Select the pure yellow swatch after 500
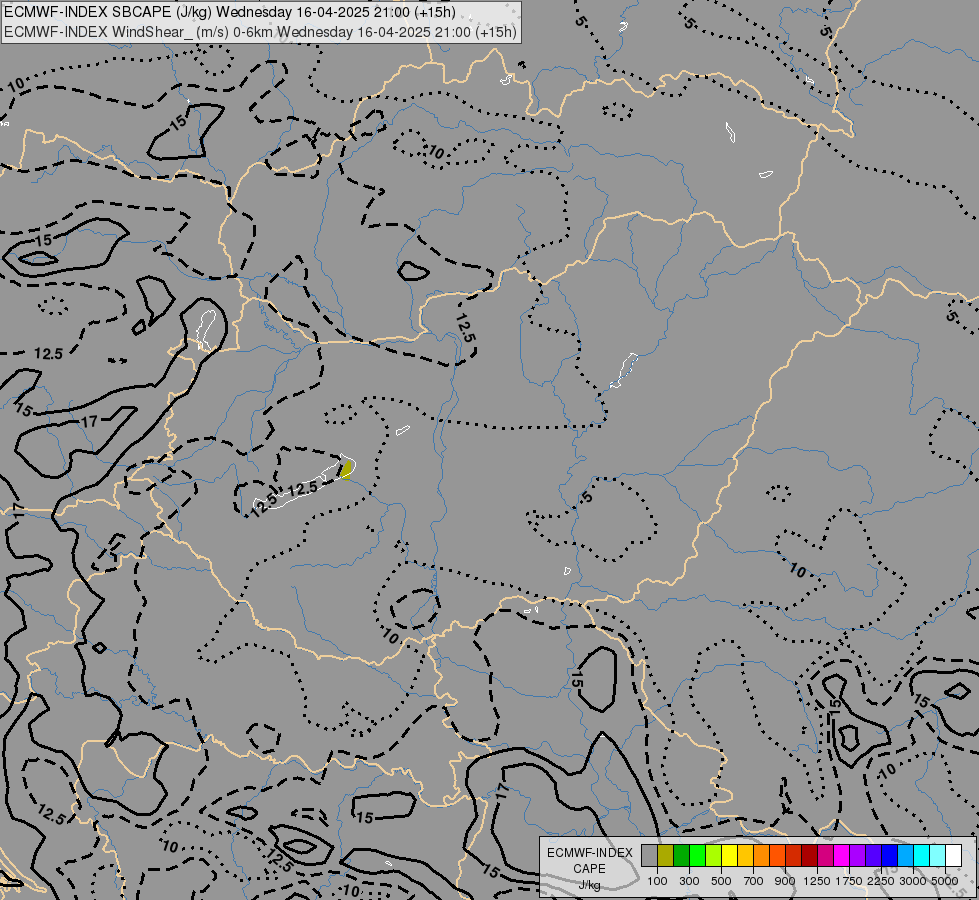The height and width of the screenshot is (900, 979). [729, 855]
